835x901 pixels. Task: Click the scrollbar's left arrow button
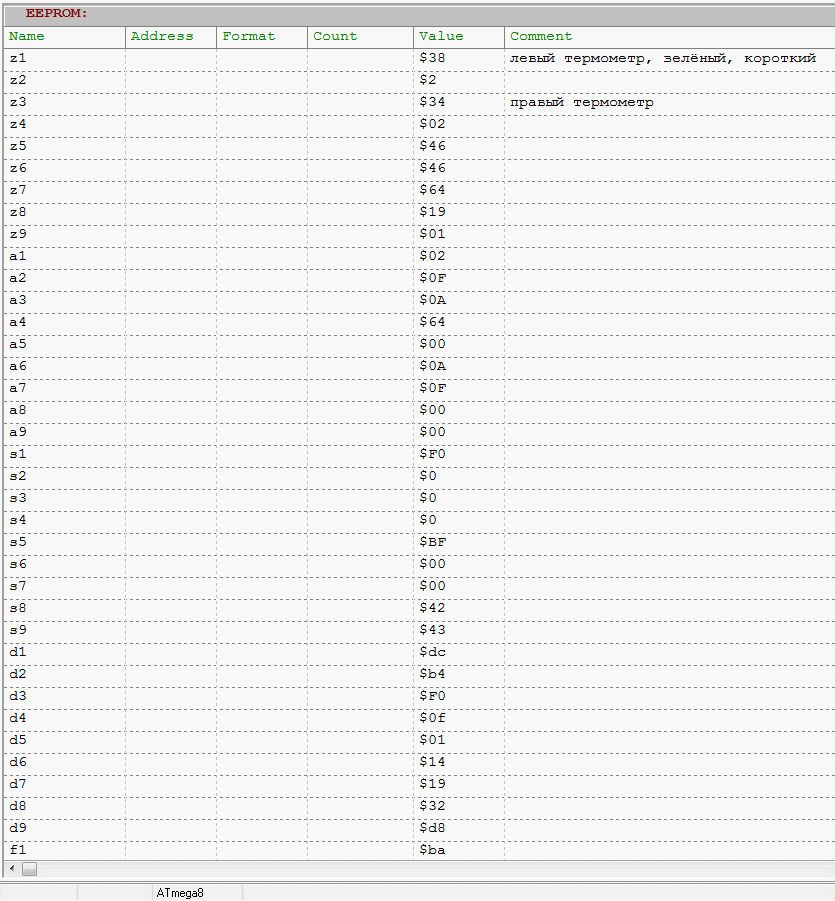point(11,869)
